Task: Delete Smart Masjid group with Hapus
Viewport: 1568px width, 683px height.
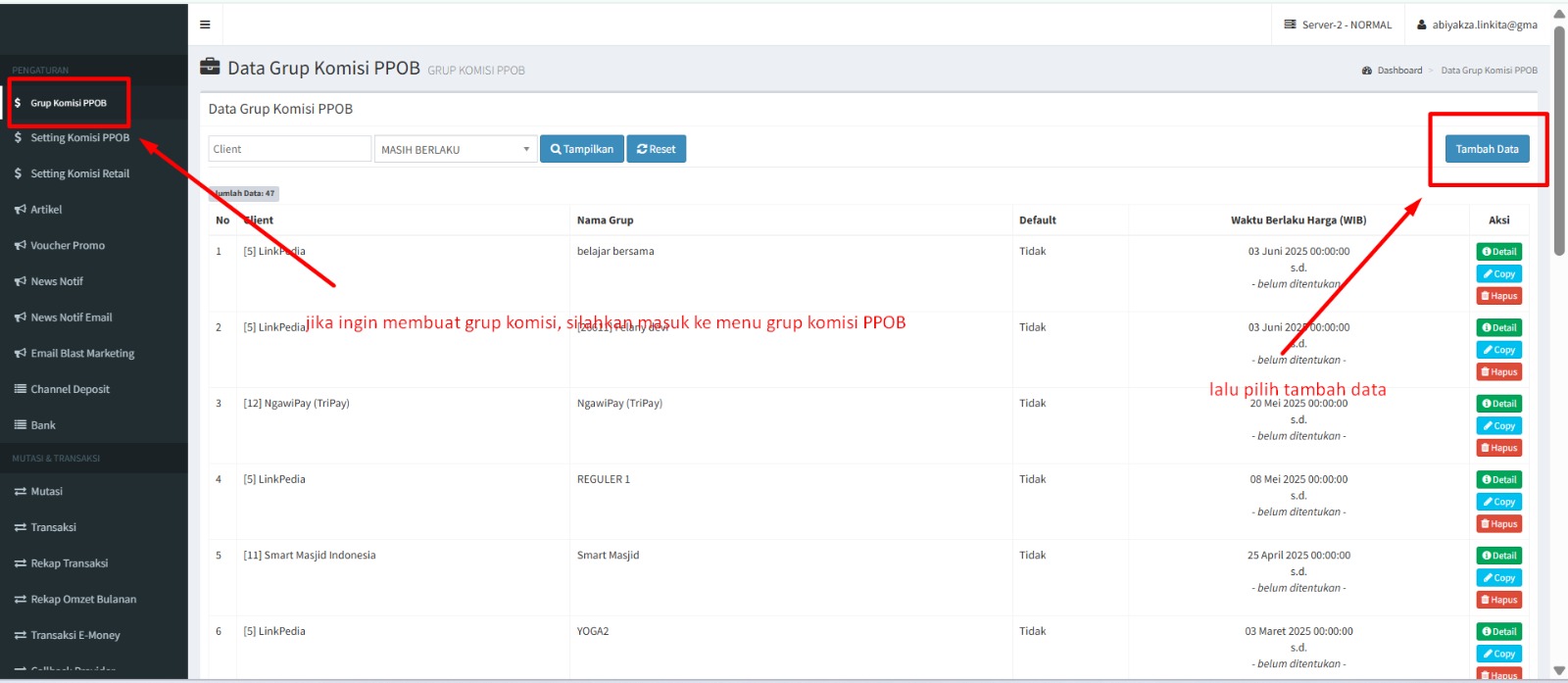Action: coord(1499,600)
